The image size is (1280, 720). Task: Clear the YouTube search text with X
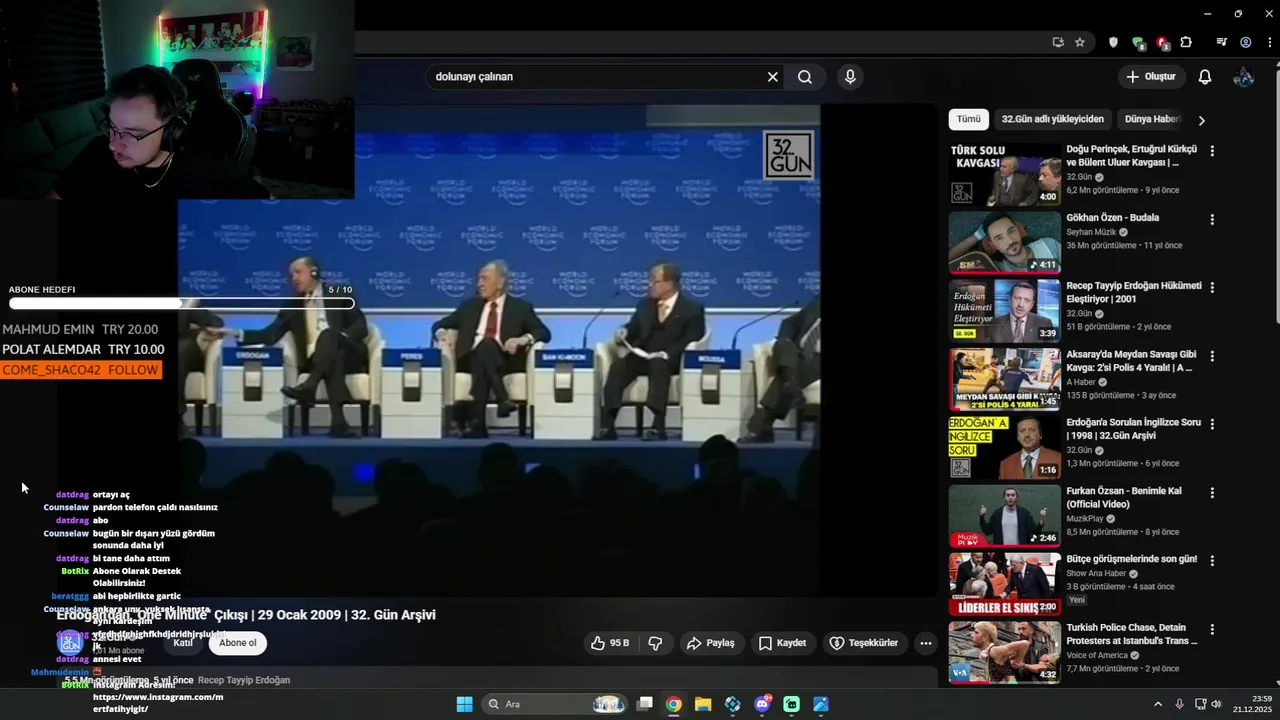[772, 77]
